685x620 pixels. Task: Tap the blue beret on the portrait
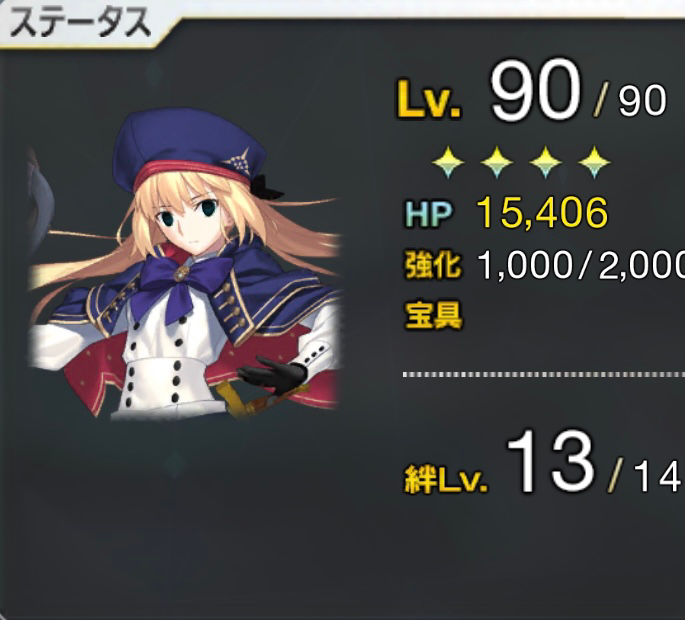[x=192, y=149]
